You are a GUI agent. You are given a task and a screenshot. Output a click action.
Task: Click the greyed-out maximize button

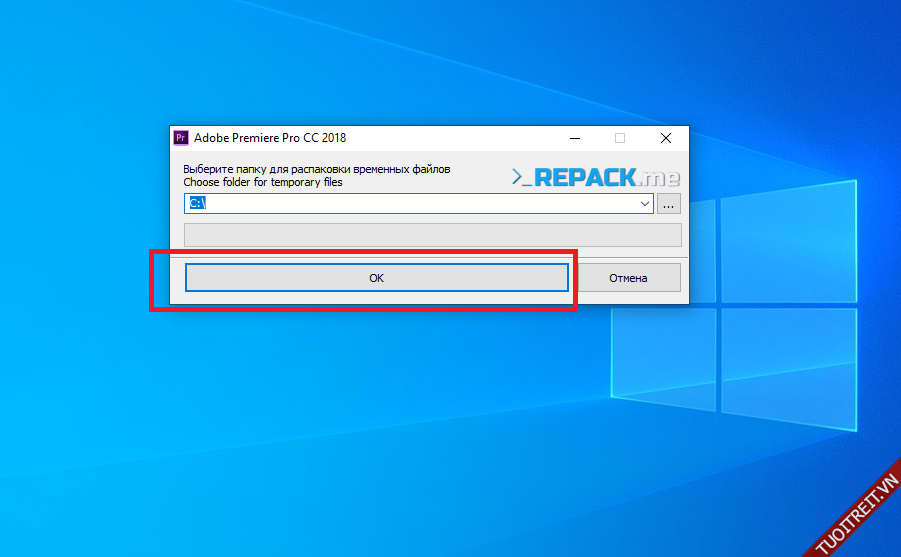[620, 138]
